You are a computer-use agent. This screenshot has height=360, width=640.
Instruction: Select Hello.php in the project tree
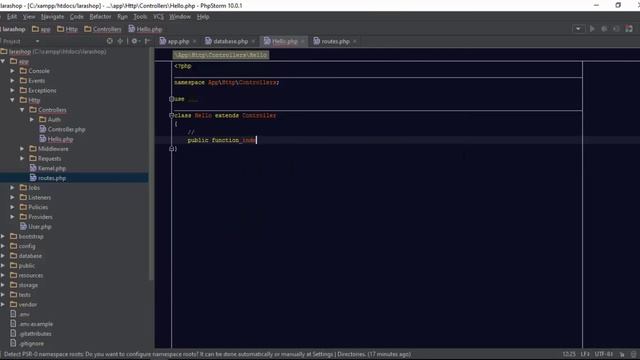(x=56, y=139)
